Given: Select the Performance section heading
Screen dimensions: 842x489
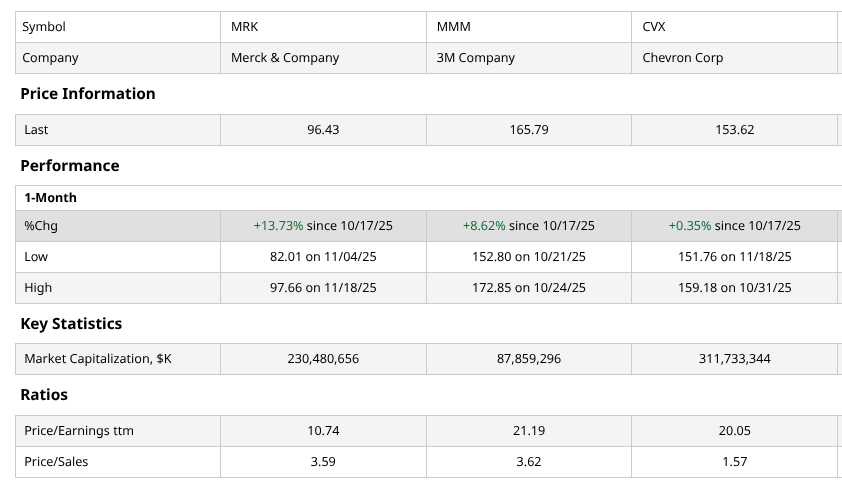Looking at the screenshot, I should click(x=70, y=166).
